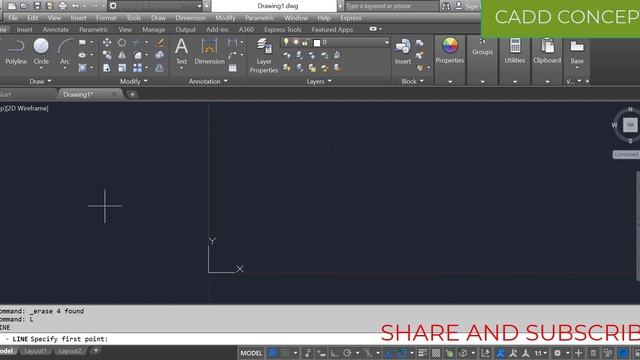Screen dimensions: 640x360
Task: Click the Erase tool icon
Action: point(160,42)
